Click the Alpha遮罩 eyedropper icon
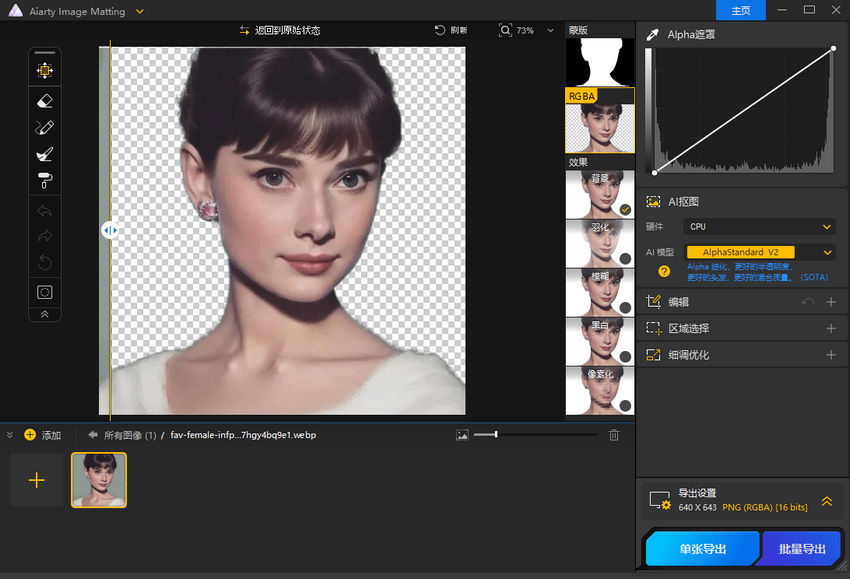This screenshot has height=579, width=850. (x=653, y=35)
